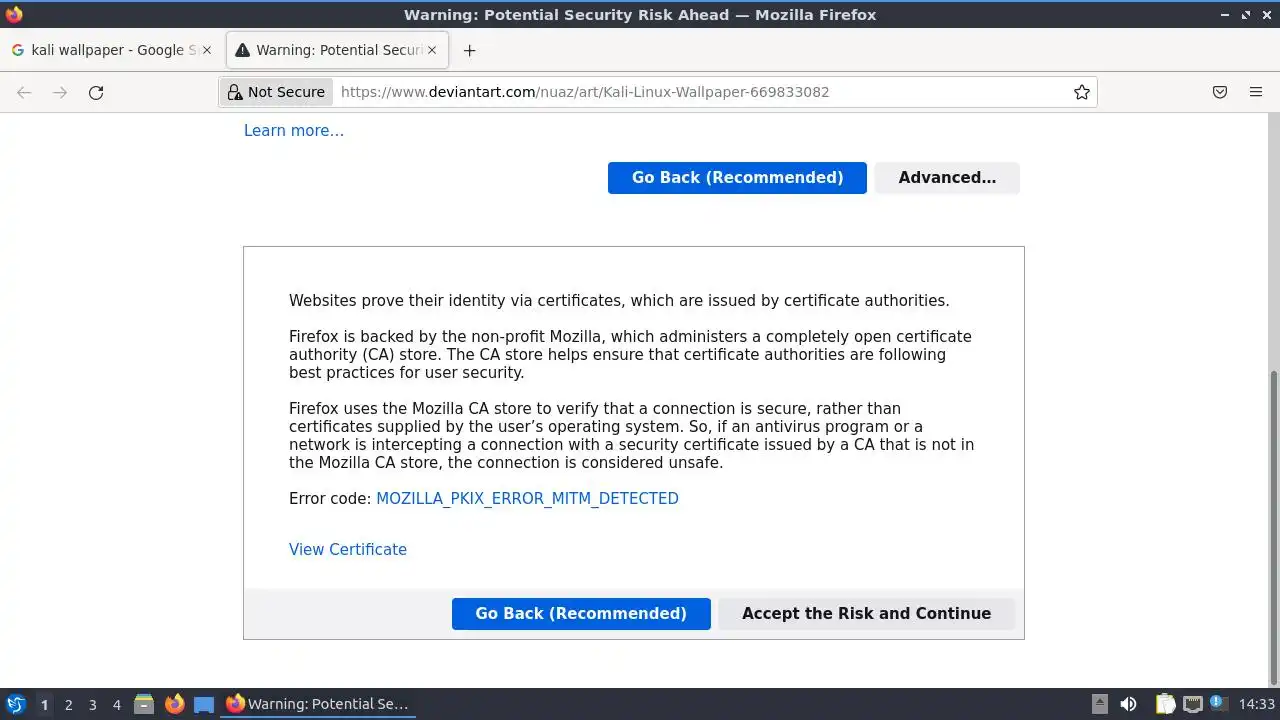
Task: Click the Firefox logo in the title bar
Action: (x=14, y=14)
